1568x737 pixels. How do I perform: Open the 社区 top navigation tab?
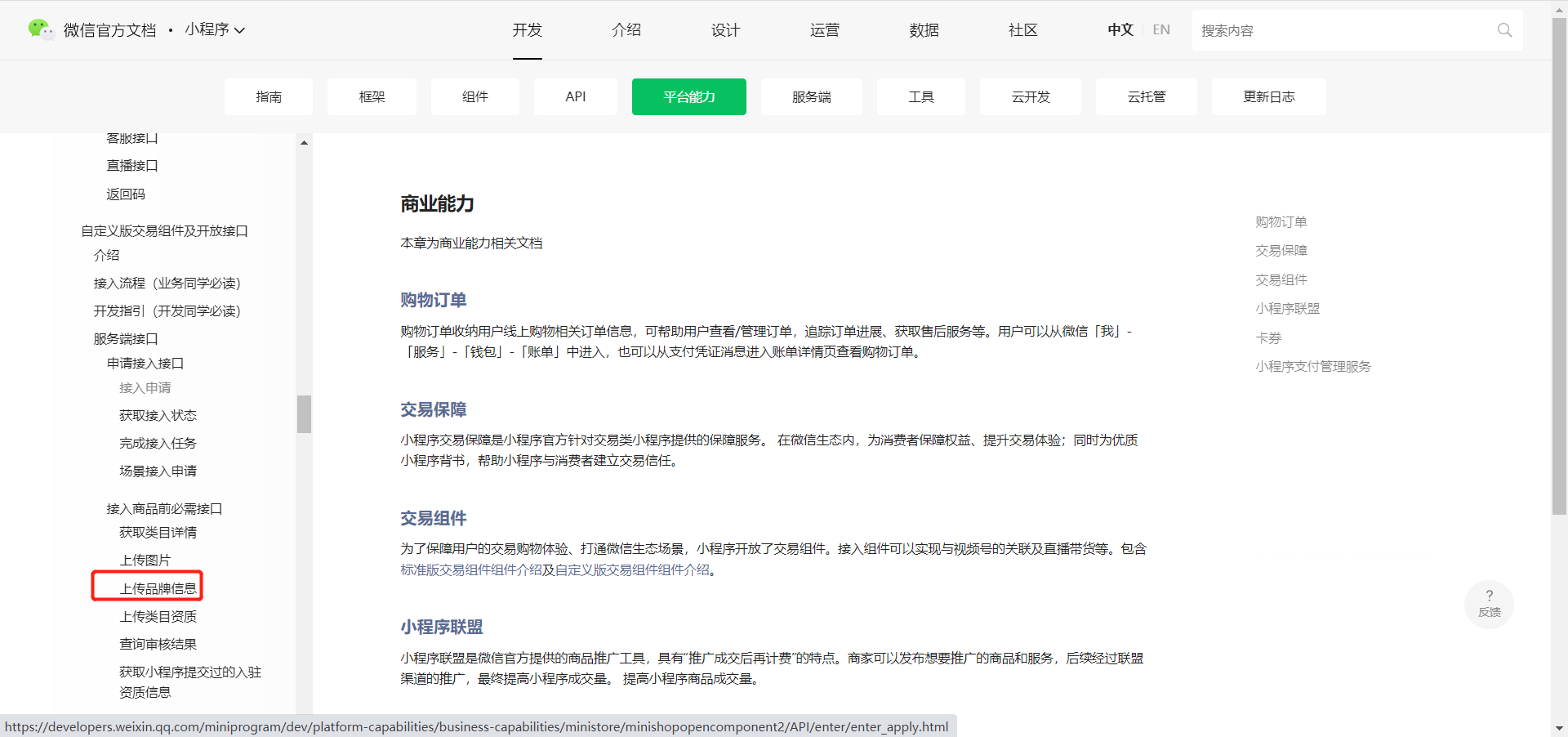point(1023,30)
